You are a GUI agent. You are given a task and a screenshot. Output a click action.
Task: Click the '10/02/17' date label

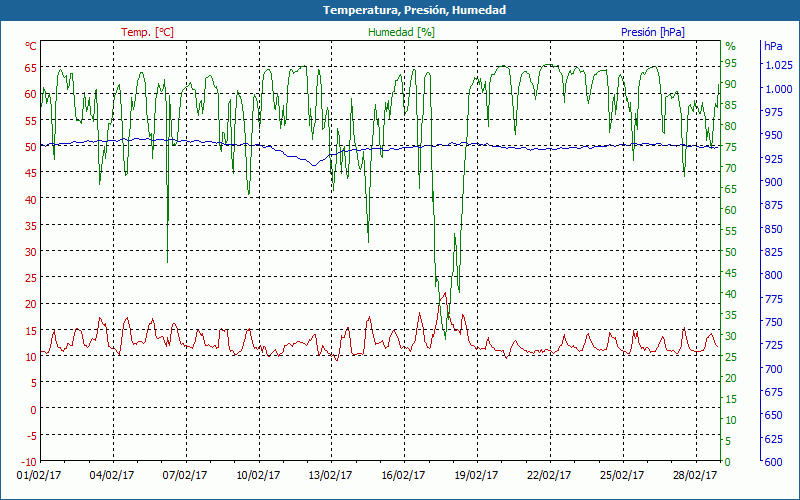tap(258, 475)
